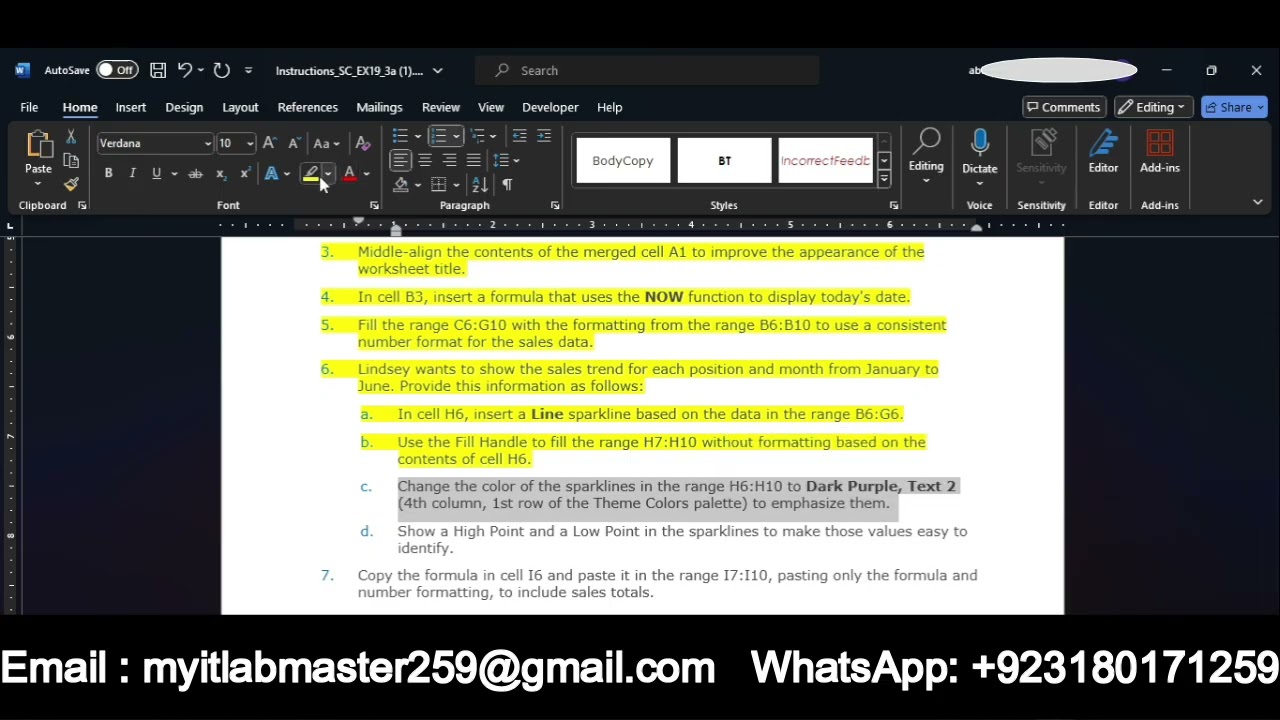
Task: Click the Copy icon in Clipboard group
Action: [71, 160]
